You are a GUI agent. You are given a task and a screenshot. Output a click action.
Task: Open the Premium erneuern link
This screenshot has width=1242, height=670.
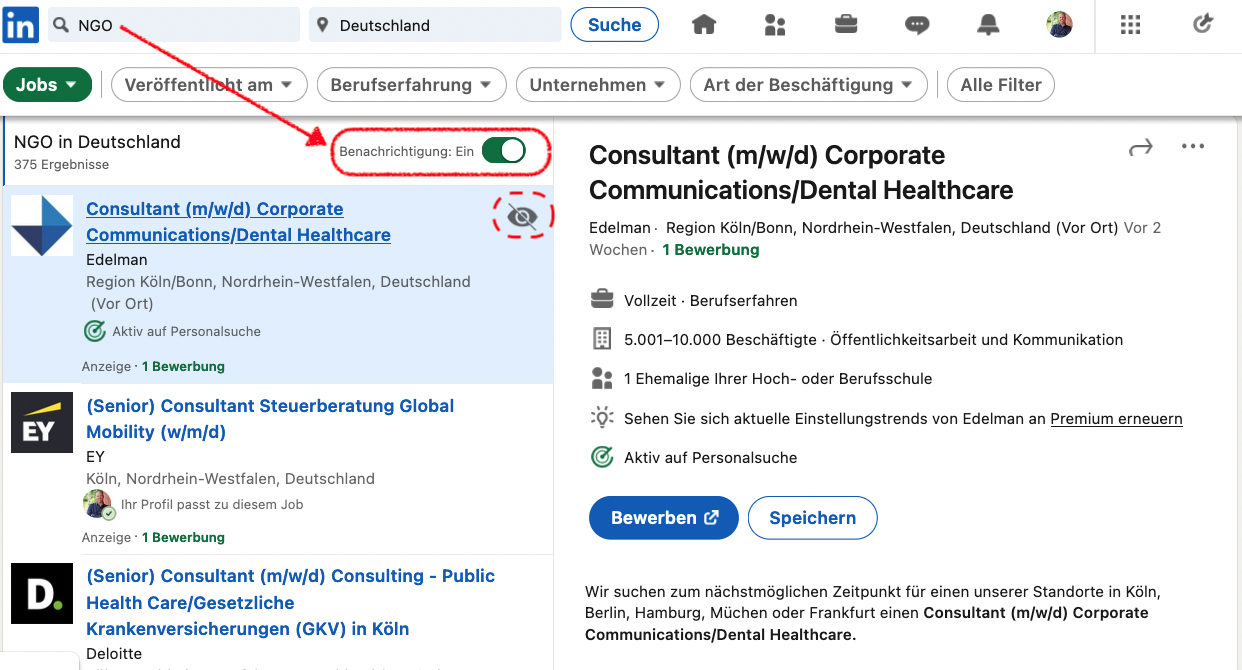[x=1116, y=419]
